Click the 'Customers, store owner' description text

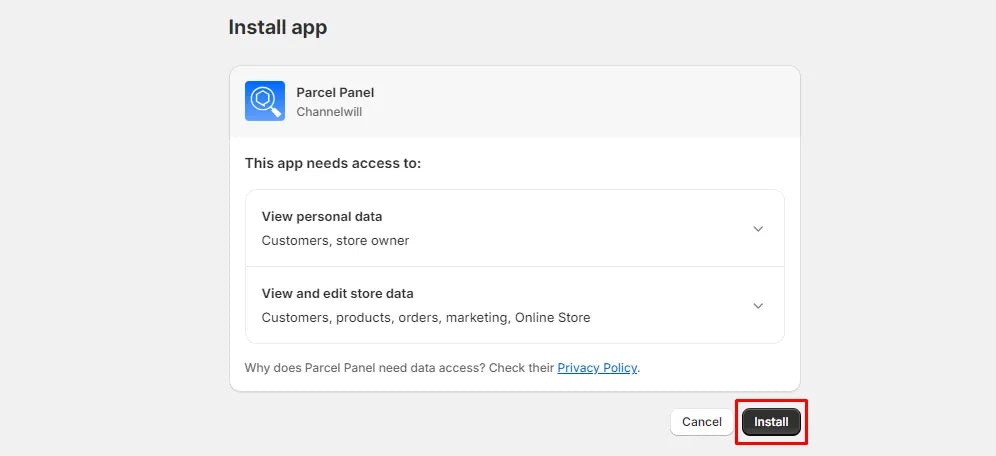[335, 241]
